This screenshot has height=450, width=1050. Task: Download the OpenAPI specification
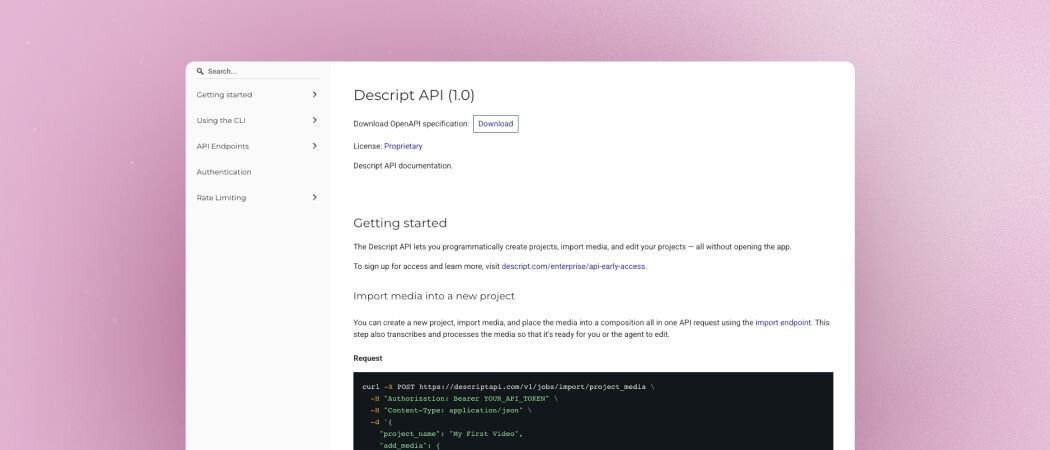[x=496, y=124]
